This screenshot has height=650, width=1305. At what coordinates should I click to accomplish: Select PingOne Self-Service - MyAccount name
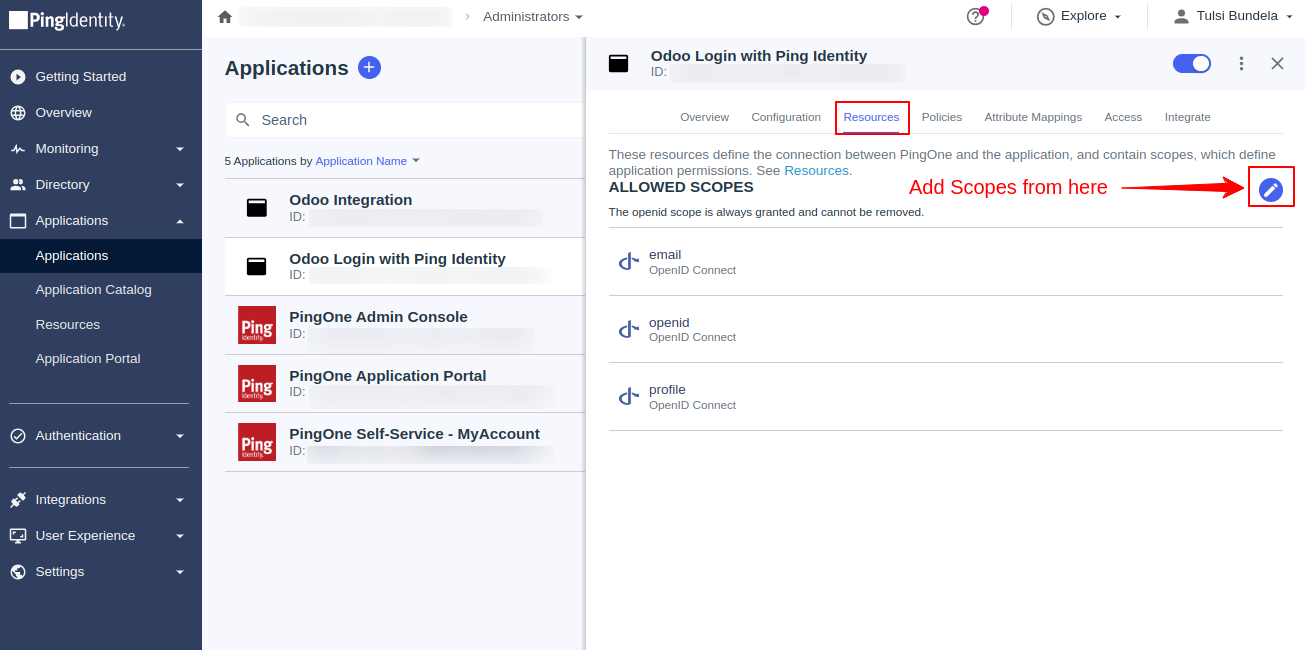point(414,434)
